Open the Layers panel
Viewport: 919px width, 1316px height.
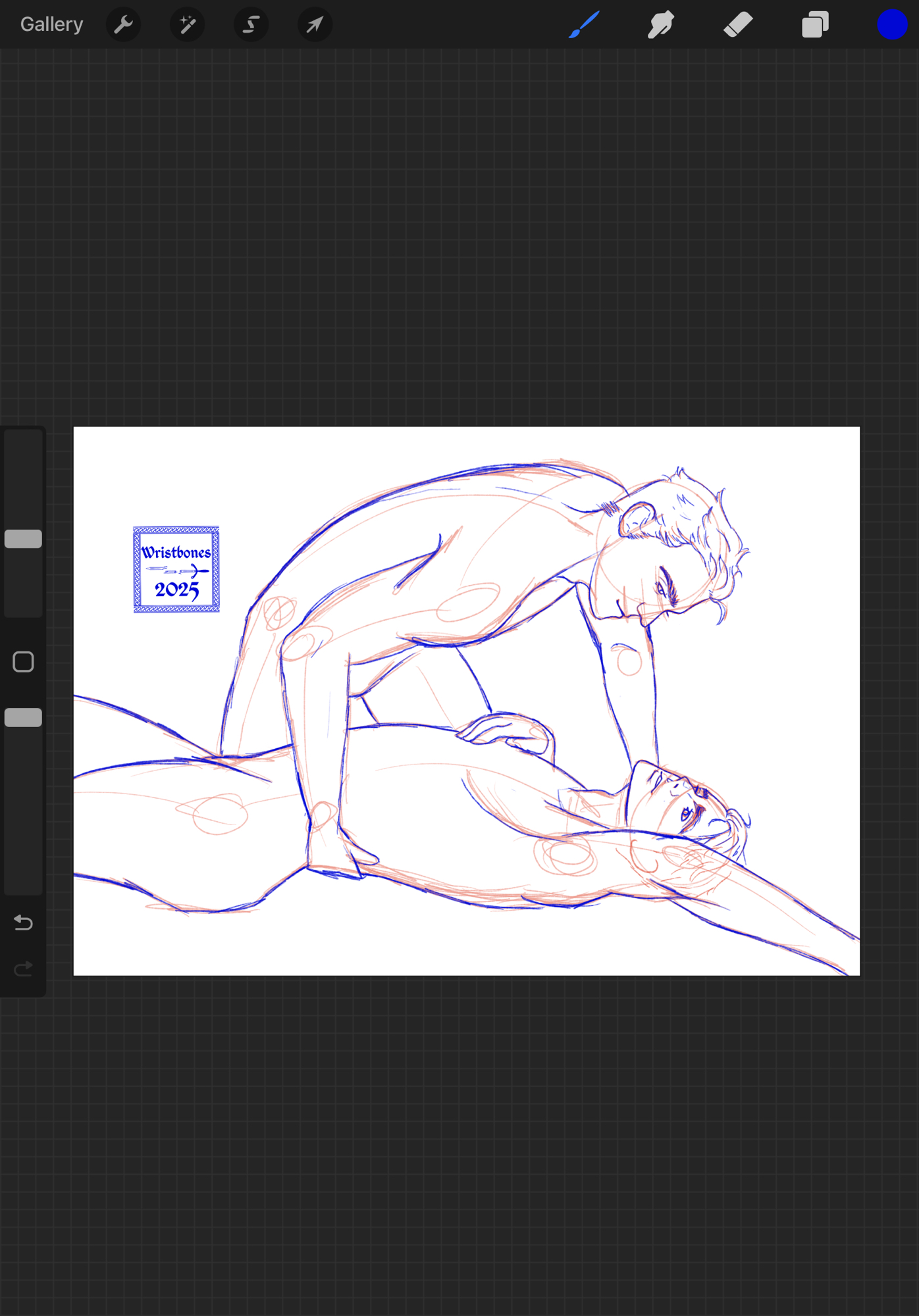pyautogui.click(x=815, y=24)
